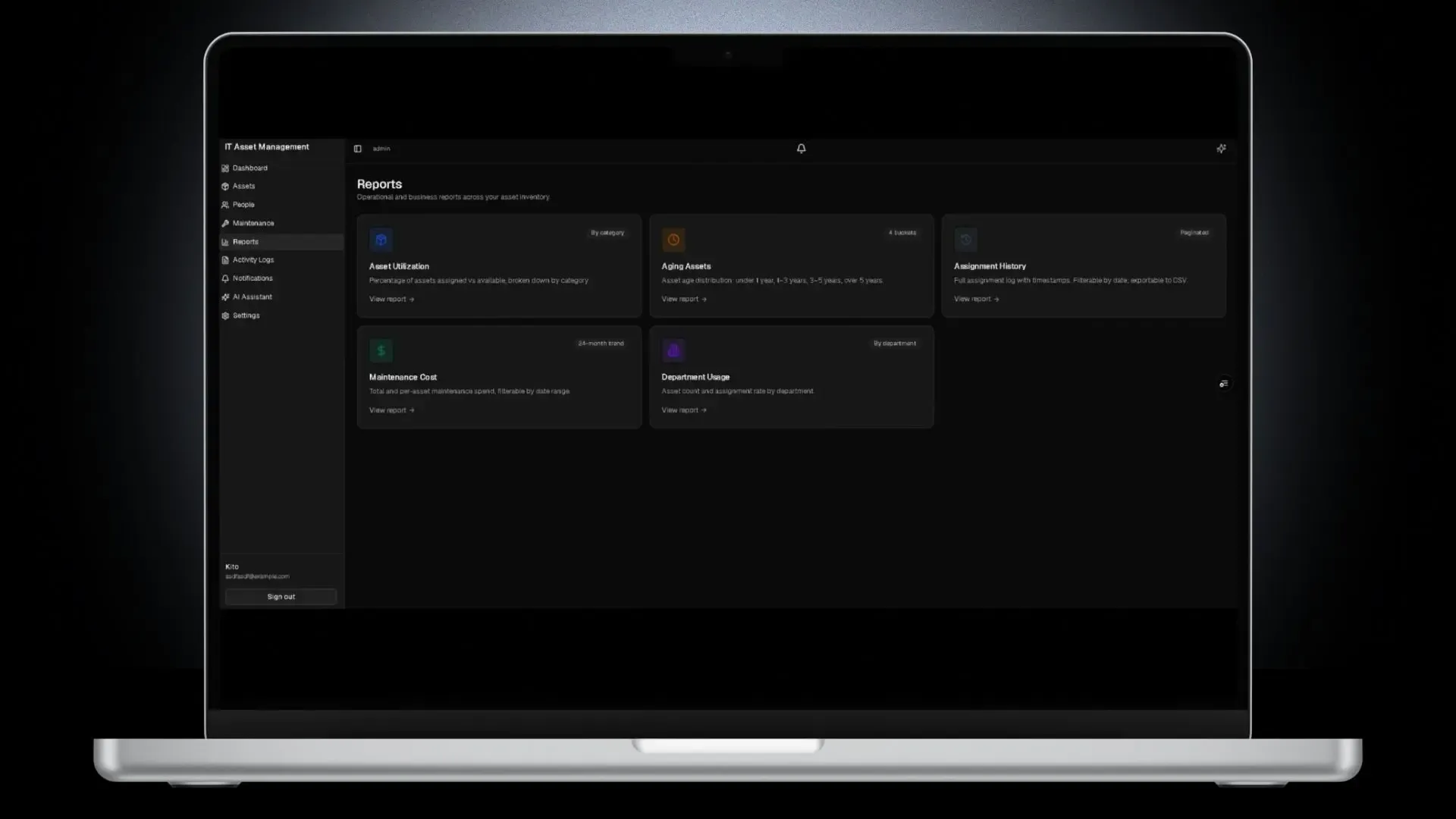Image resolution: width=1456 pixels, height=819 pixels.
Task: Click the Asset Utilization blue cube icon
Action: click(x=381, y=240)
